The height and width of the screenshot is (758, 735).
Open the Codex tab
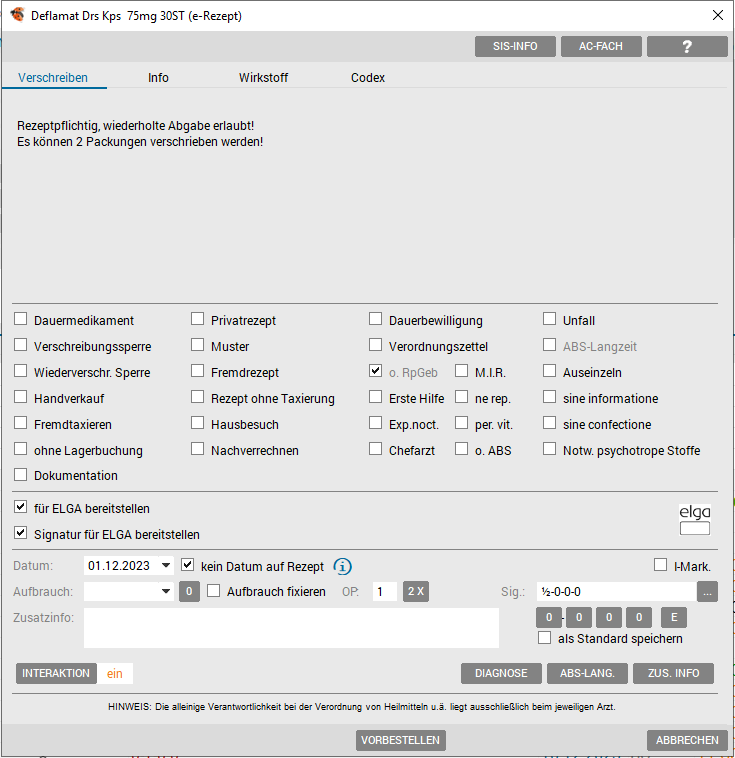[x=368, y=77]
